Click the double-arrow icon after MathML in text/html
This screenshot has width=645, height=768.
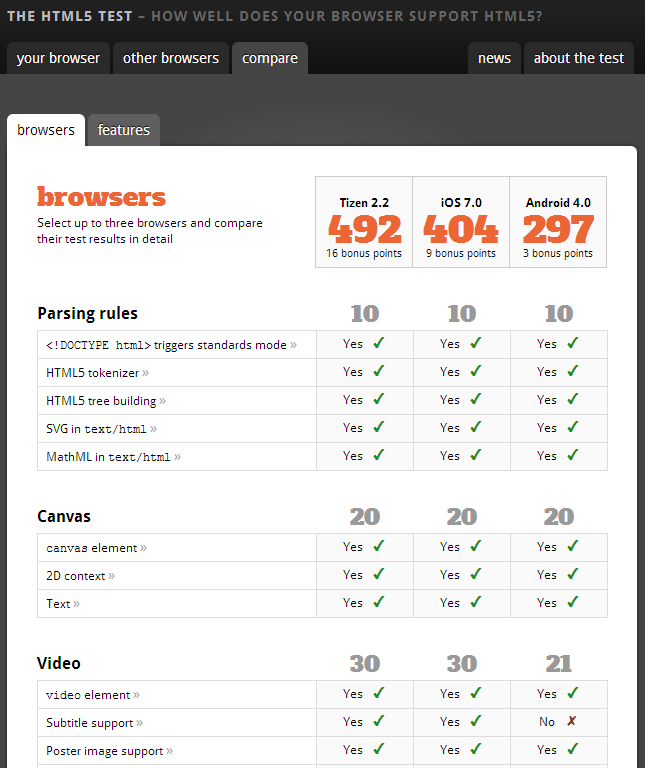177,457
